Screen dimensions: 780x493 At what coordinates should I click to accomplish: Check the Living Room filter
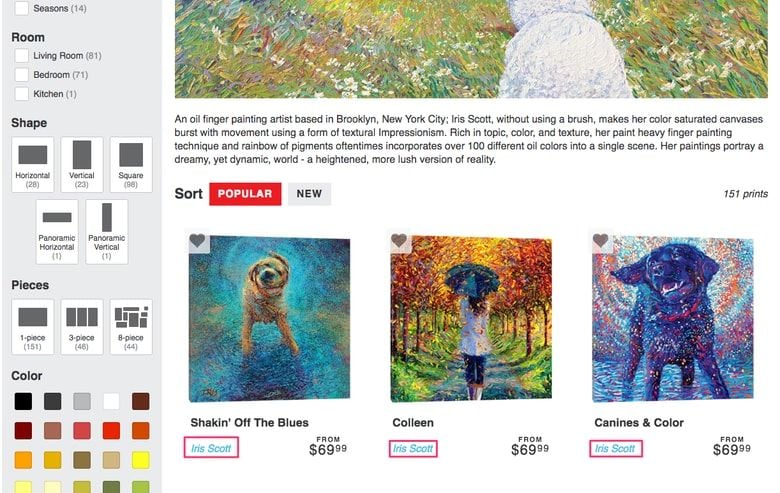[x=21, y=56]
